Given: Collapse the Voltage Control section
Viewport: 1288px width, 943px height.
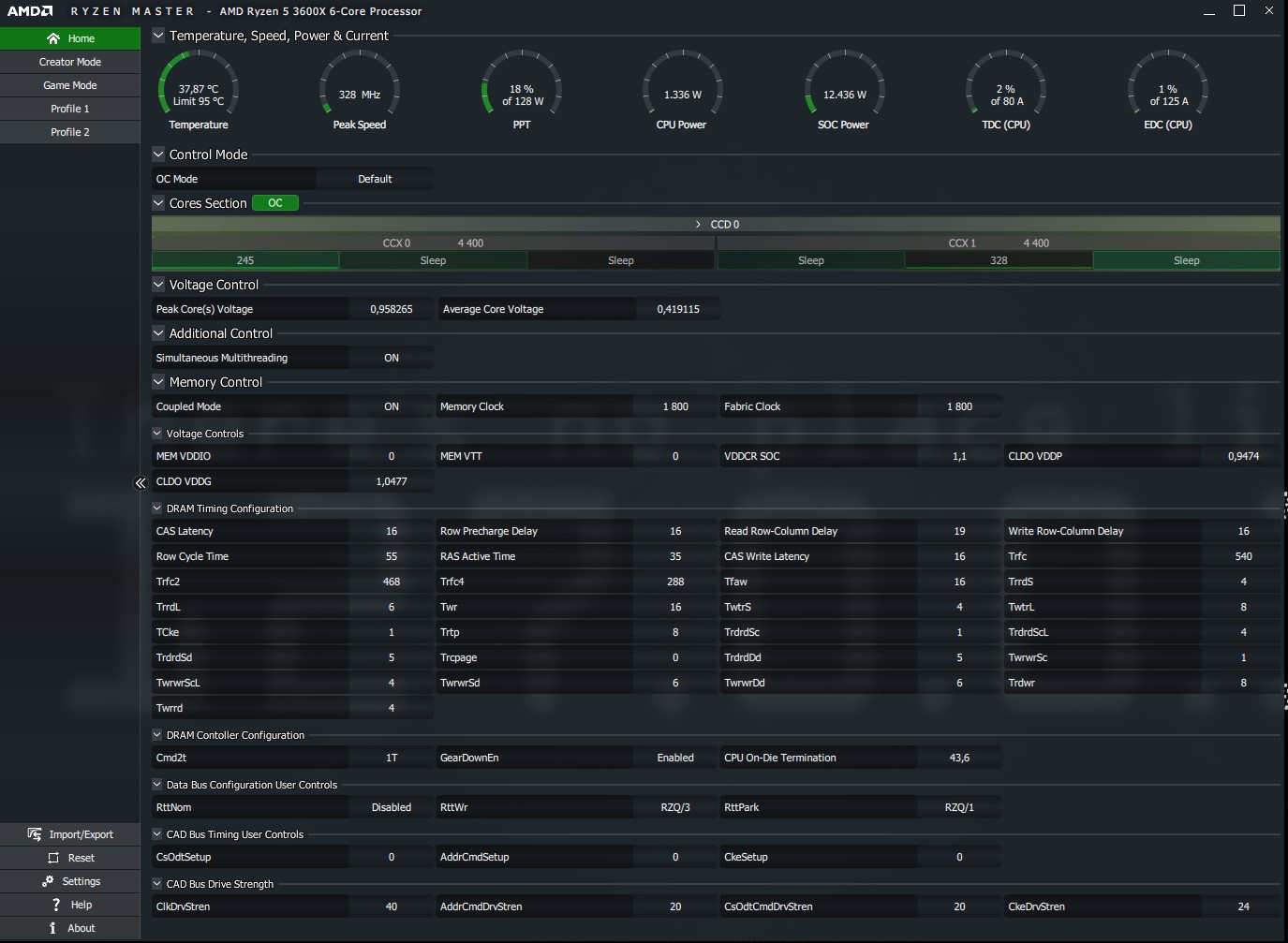Looking at the screenshot, I should tap(158, 285).
